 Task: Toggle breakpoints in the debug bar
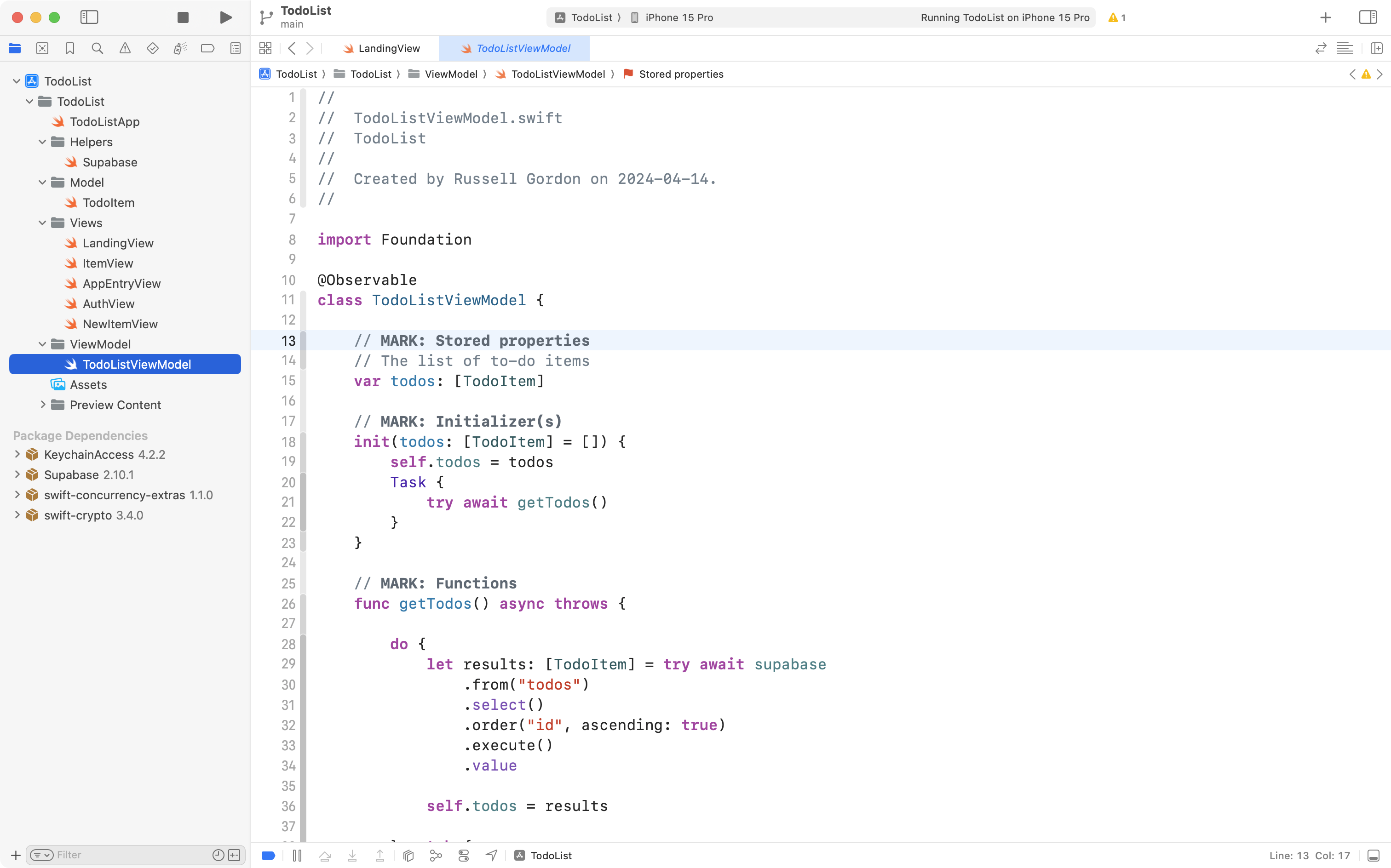click(268, 855)
